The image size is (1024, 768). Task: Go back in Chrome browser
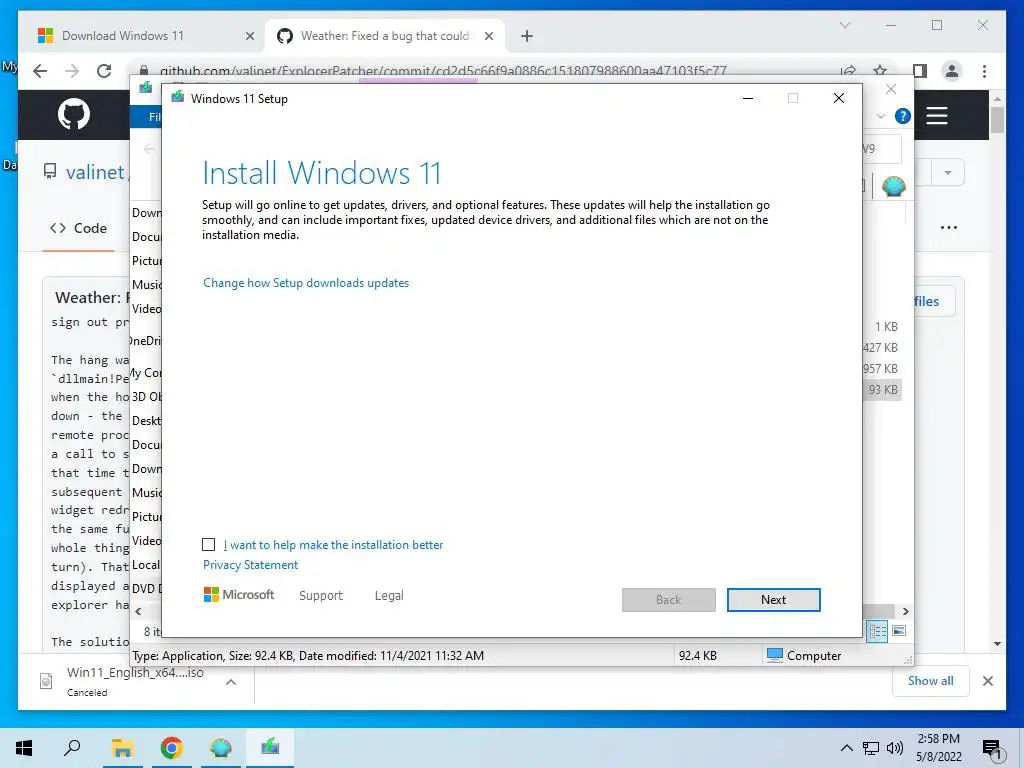click(x=40, y=71)
